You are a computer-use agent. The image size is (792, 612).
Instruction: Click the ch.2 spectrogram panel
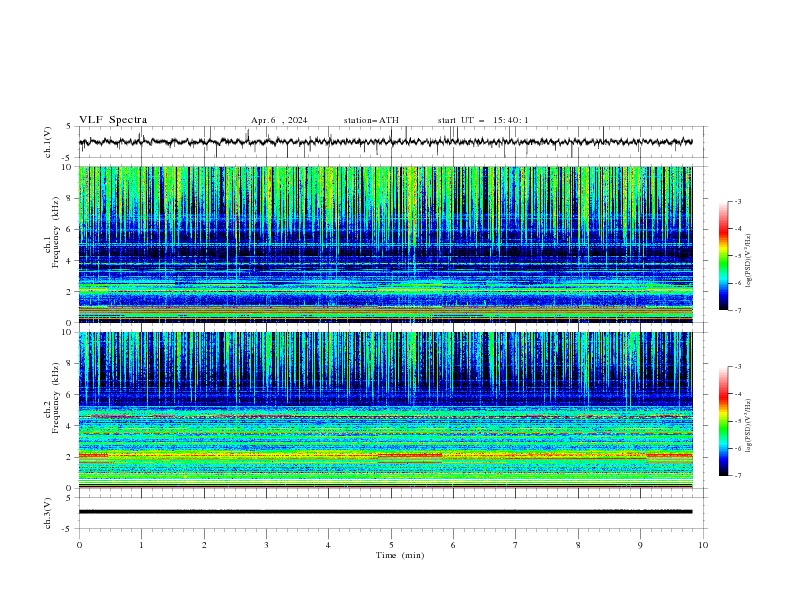[x=386, y=410]
